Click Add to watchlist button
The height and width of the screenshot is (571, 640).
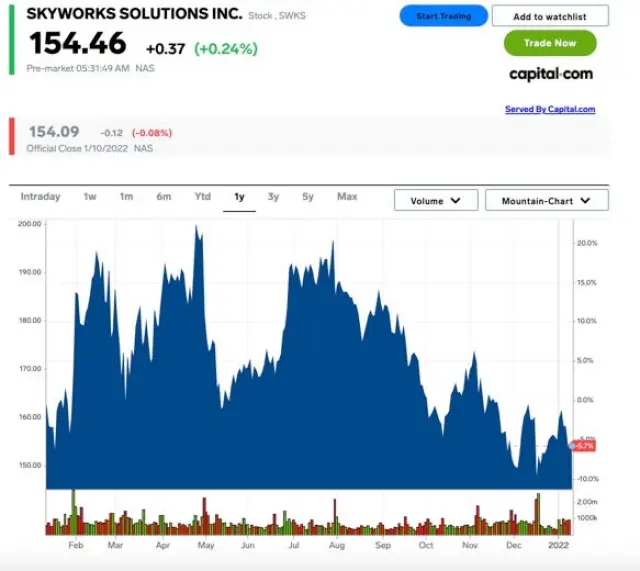pos(550,16)
